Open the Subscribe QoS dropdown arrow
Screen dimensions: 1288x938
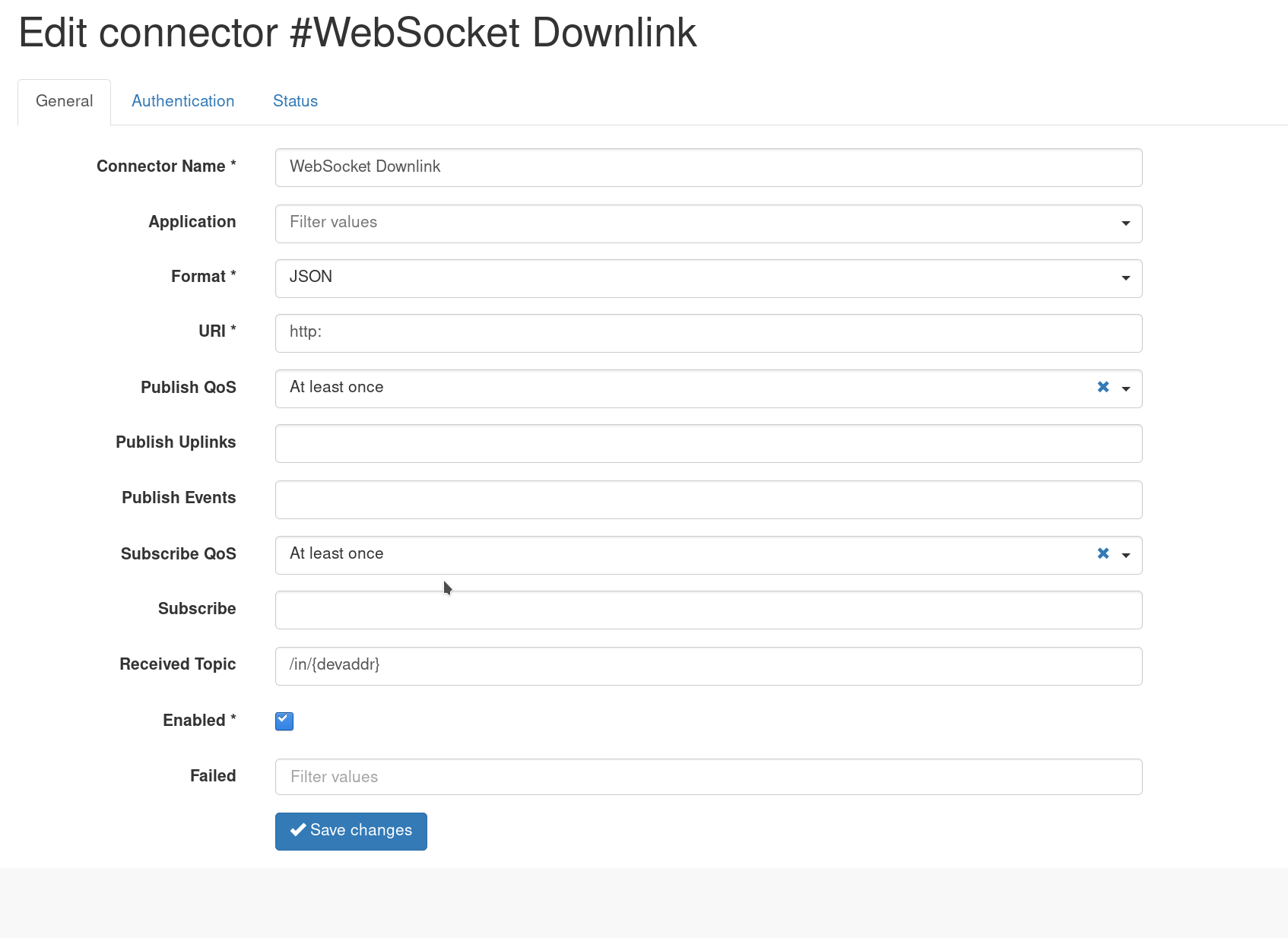point(1126,555)
